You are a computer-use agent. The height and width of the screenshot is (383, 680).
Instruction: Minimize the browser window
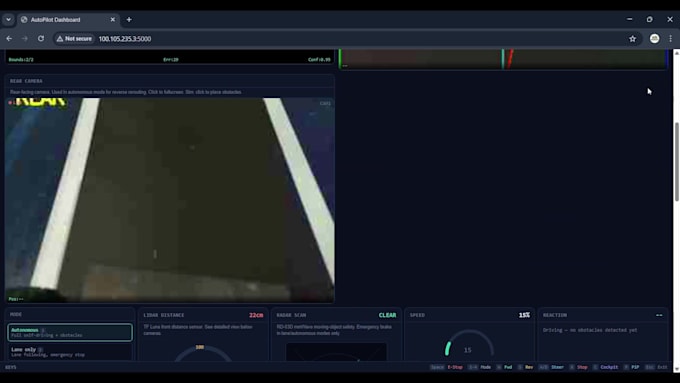[629, 20]
